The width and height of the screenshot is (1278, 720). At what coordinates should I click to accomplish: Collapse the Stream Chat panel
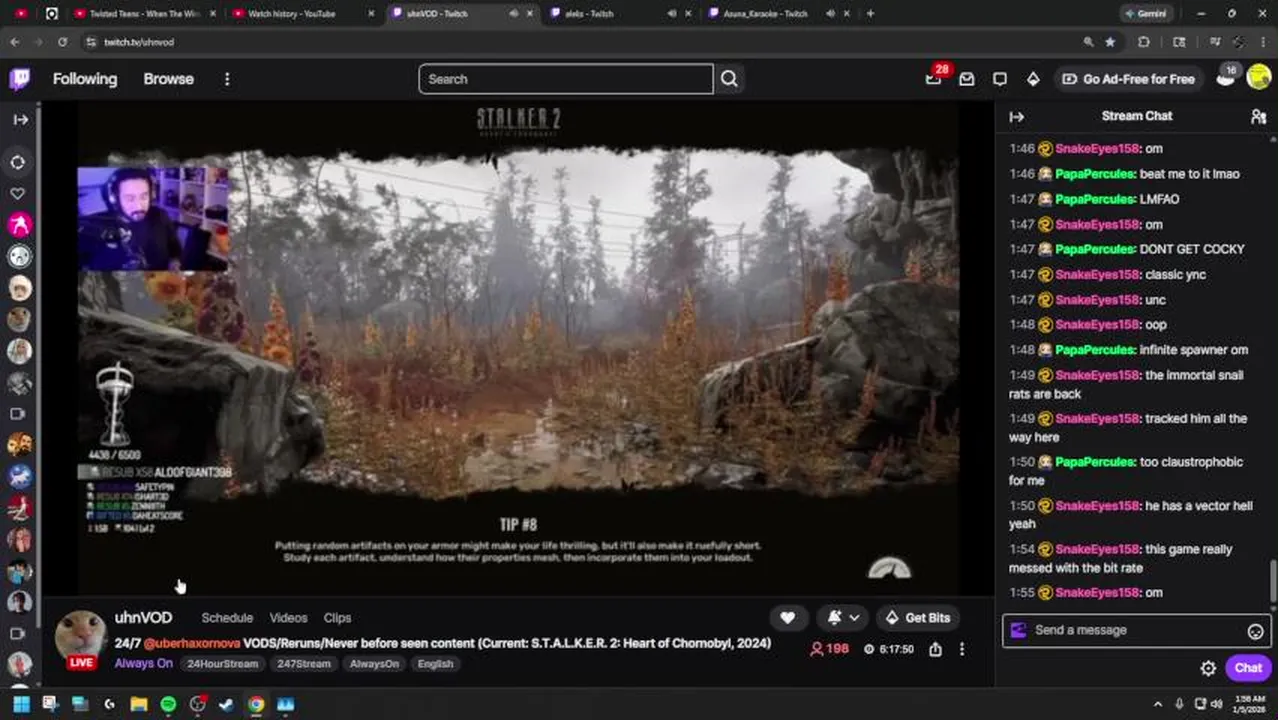coord(1016,117)
